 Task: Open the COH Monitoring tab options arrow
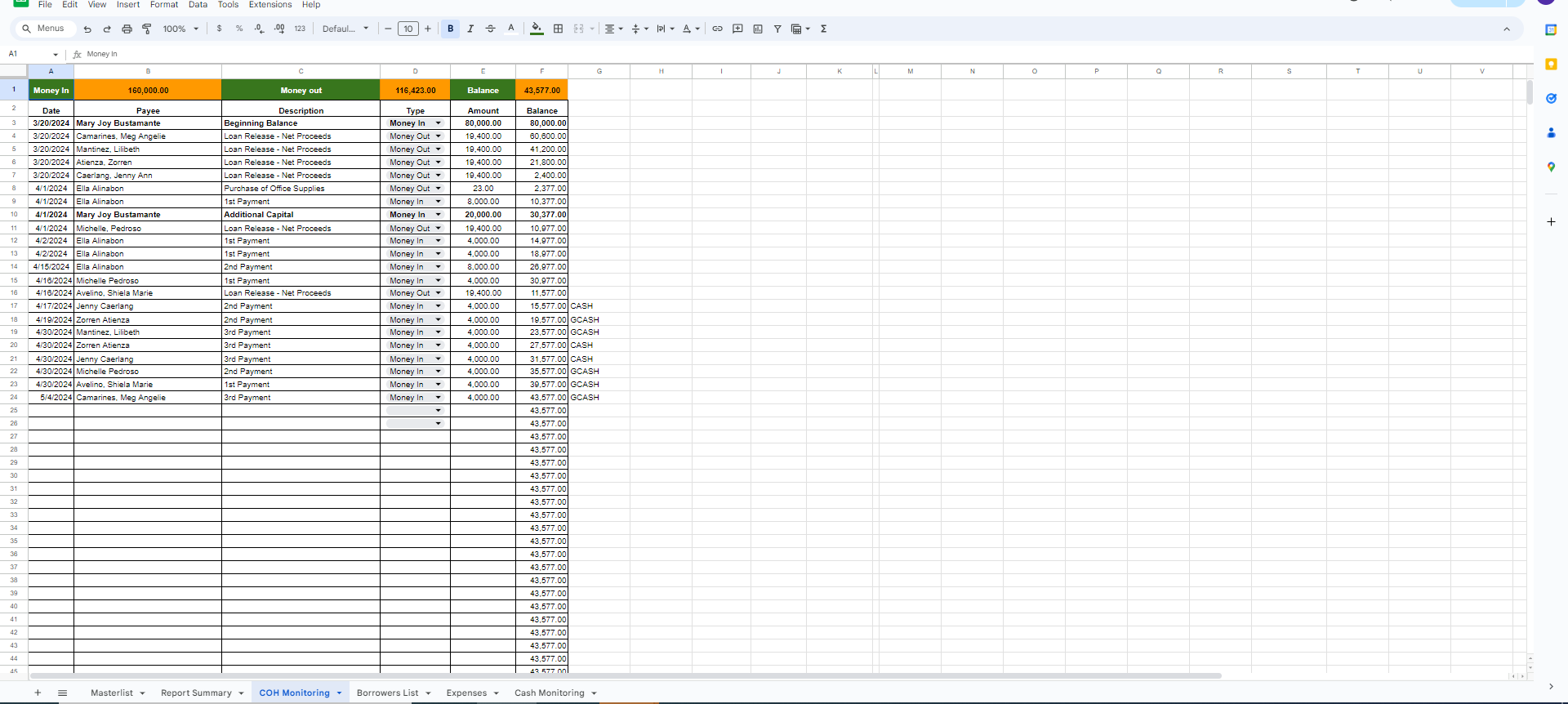[339, 693]
